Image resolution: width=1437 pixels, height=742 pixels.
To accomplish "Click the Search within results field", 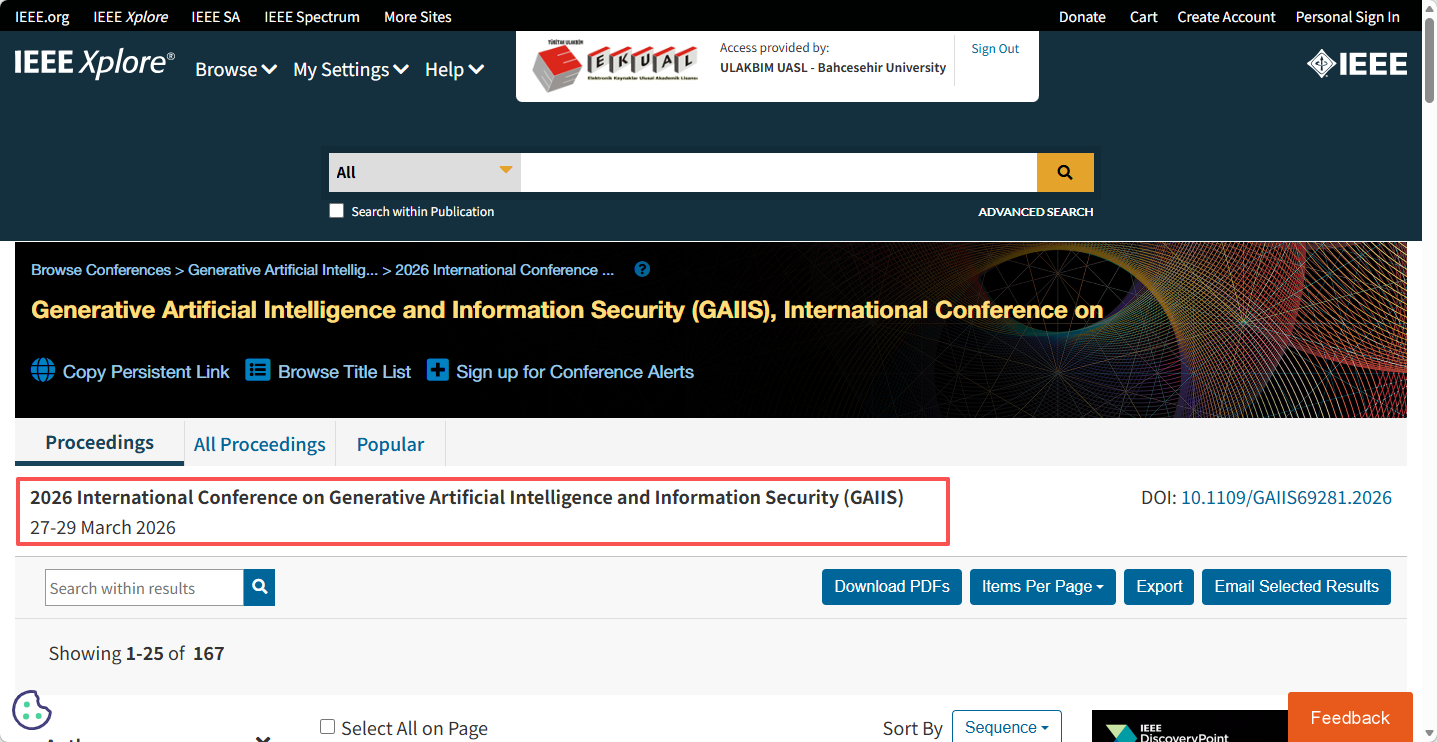I will (x=145, y=588).
